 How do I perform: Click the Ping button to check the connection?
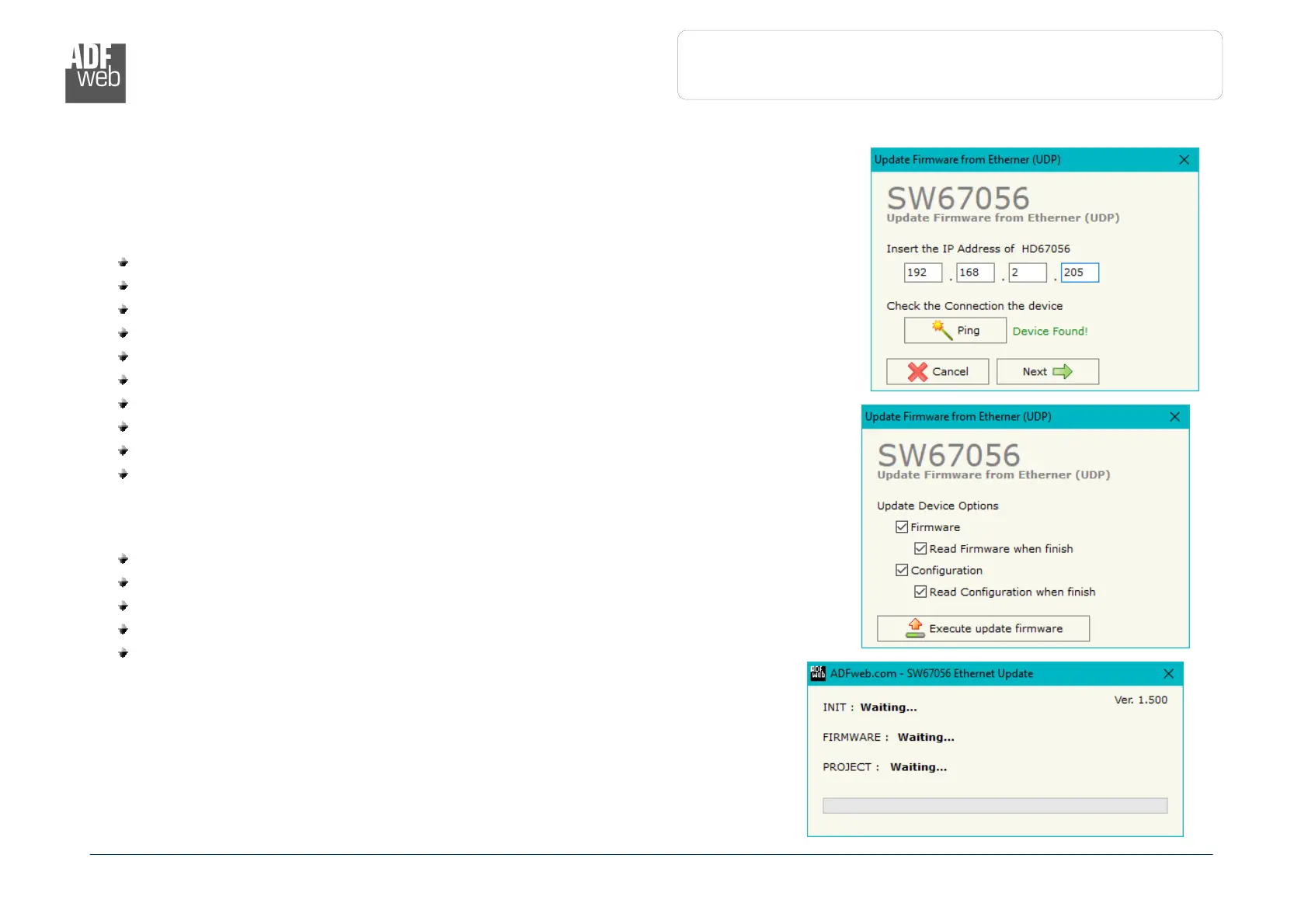coord(955,331)
